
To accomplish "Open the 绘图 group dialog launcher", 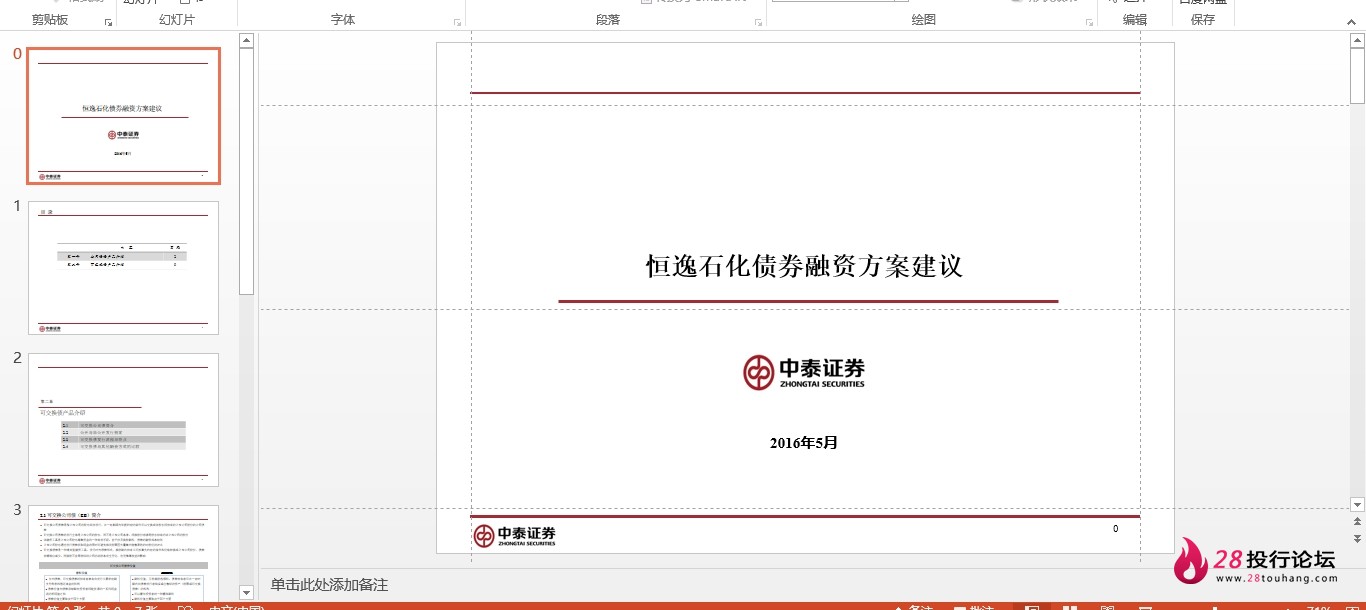I will point(1090,22).
